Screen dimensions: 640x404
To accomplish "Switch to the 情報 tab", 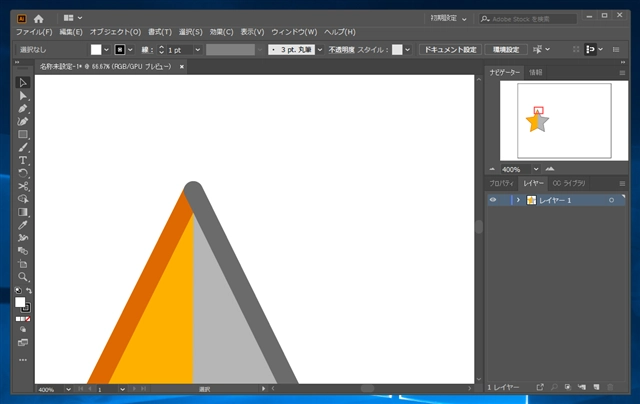I will [x=536, y=72].
